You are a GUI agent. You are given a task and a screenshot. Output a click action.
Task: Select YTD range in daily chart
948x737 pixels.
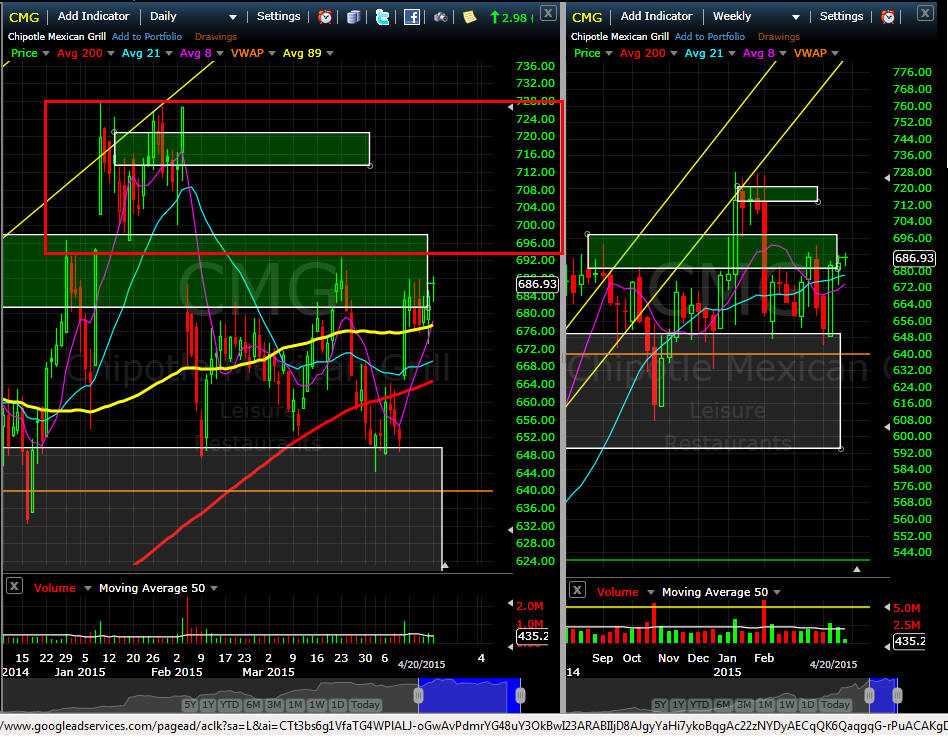click(x=229, y=704)
